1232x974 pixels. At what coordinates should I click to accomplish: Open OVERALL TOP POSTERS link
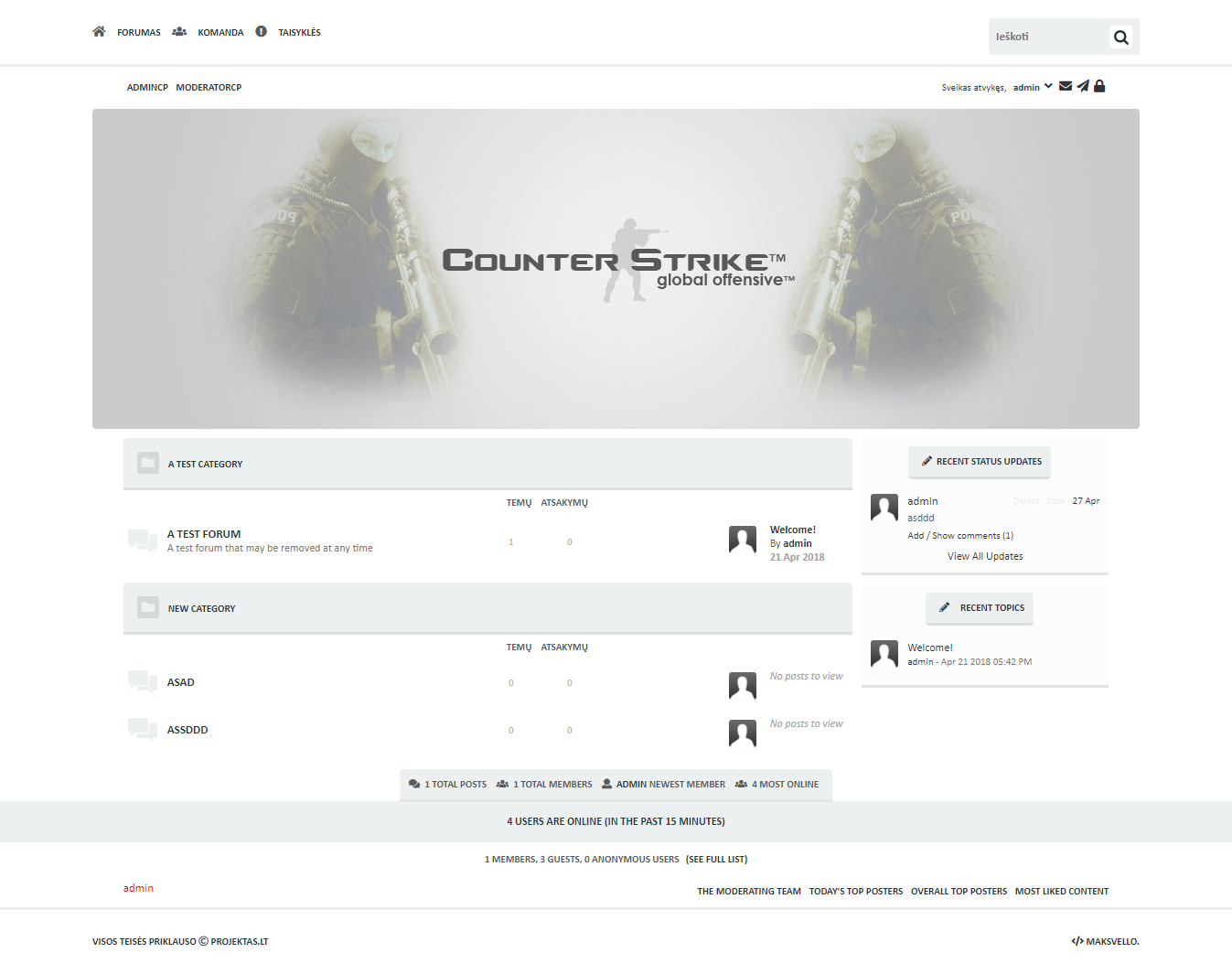tap(959, 892)
